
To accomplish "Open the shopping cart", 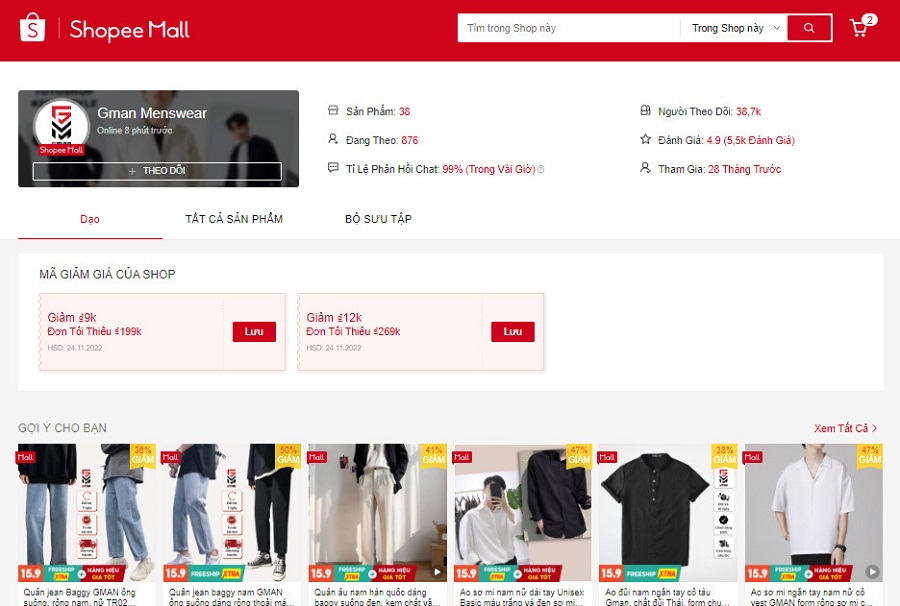I will pyautogui.click(x=859, y=28).
